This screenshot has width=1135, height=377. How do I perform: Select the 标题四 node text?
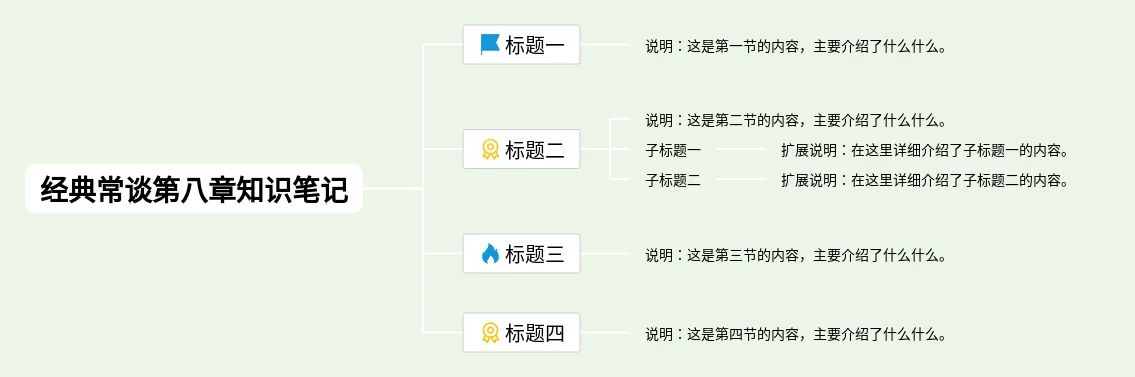(x=534, y=333)
